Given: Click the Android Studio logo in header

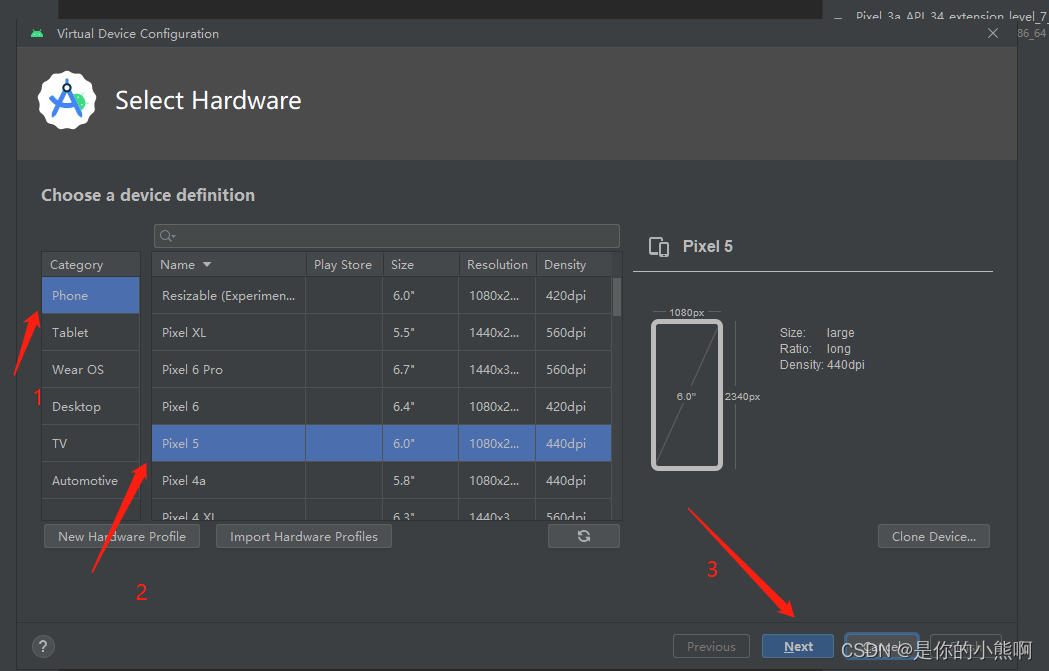Looking at the screenshot, I should click(67, 100).
